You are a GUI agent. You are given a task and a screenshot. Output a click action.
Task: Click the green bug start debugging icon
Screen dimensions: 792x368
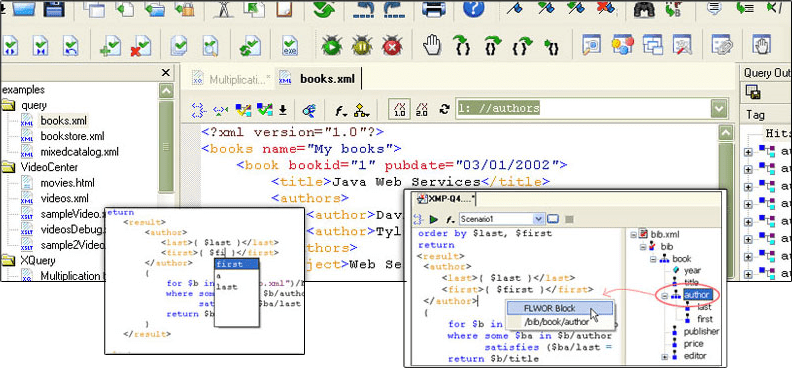tap(332, 45)
